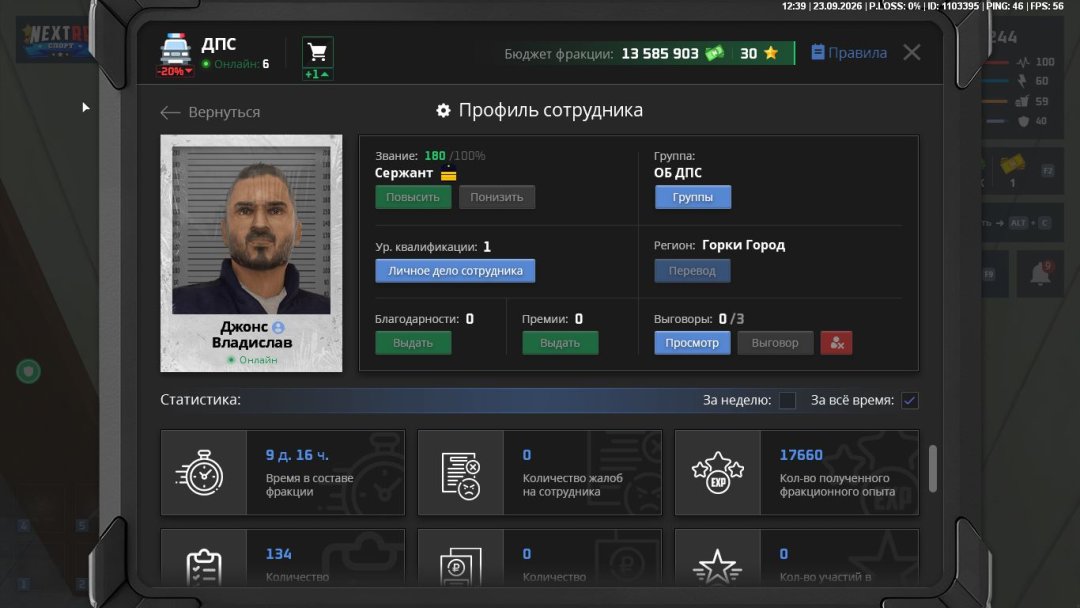Click the 9 д. 16 ч. time value

(298, 455)
